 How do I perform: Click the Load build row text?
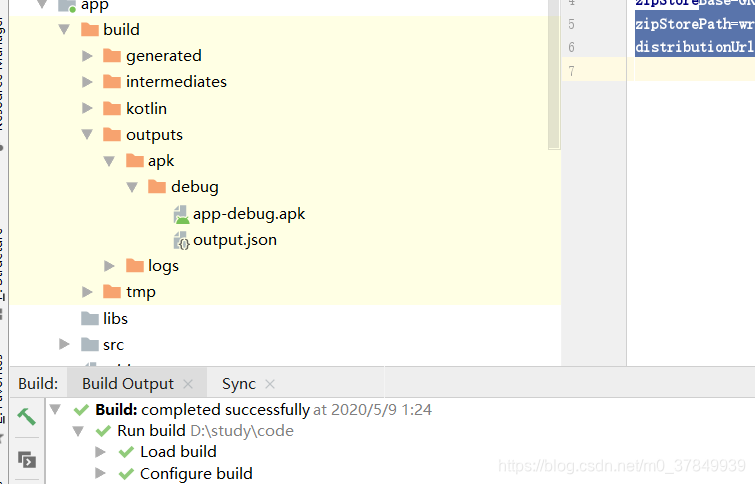(x=178, y=452)
